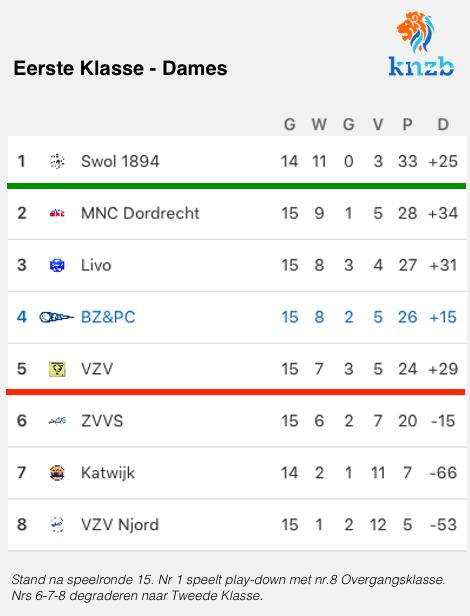The height and width of the screenshot is (616, 470).
Task: Click the red relegation line under VZV
Action: [x=236, y=392]
